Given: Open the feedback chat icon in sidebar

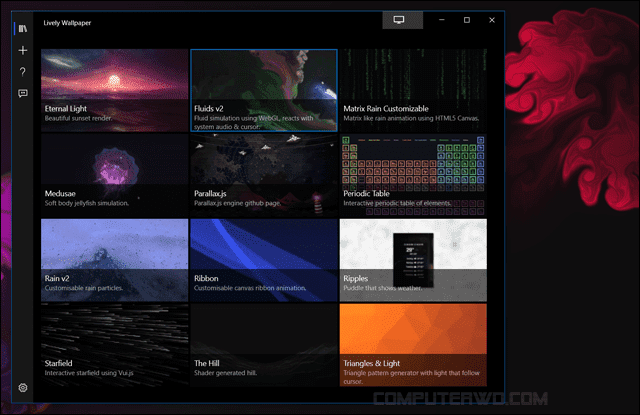Looking at the screenshot, I should [23, 93].
